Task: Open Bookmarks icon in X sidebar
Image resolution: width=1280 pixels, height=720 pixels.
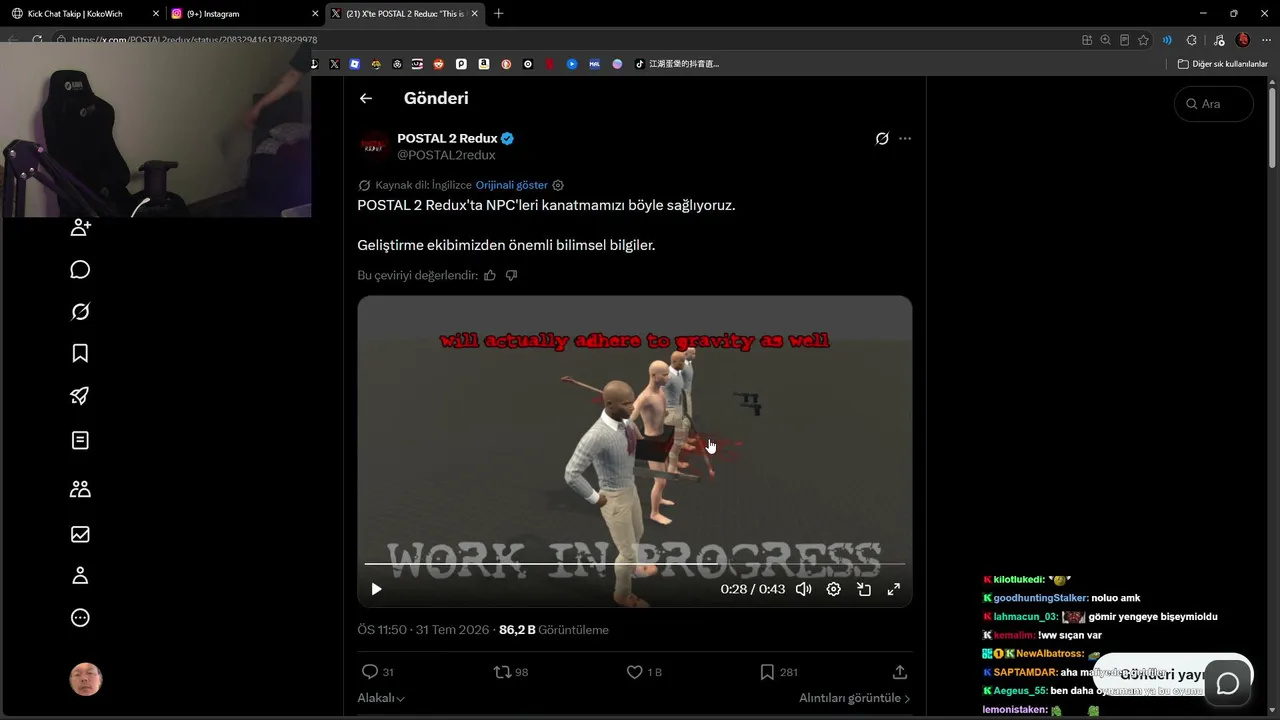Action: click(81, 353)
